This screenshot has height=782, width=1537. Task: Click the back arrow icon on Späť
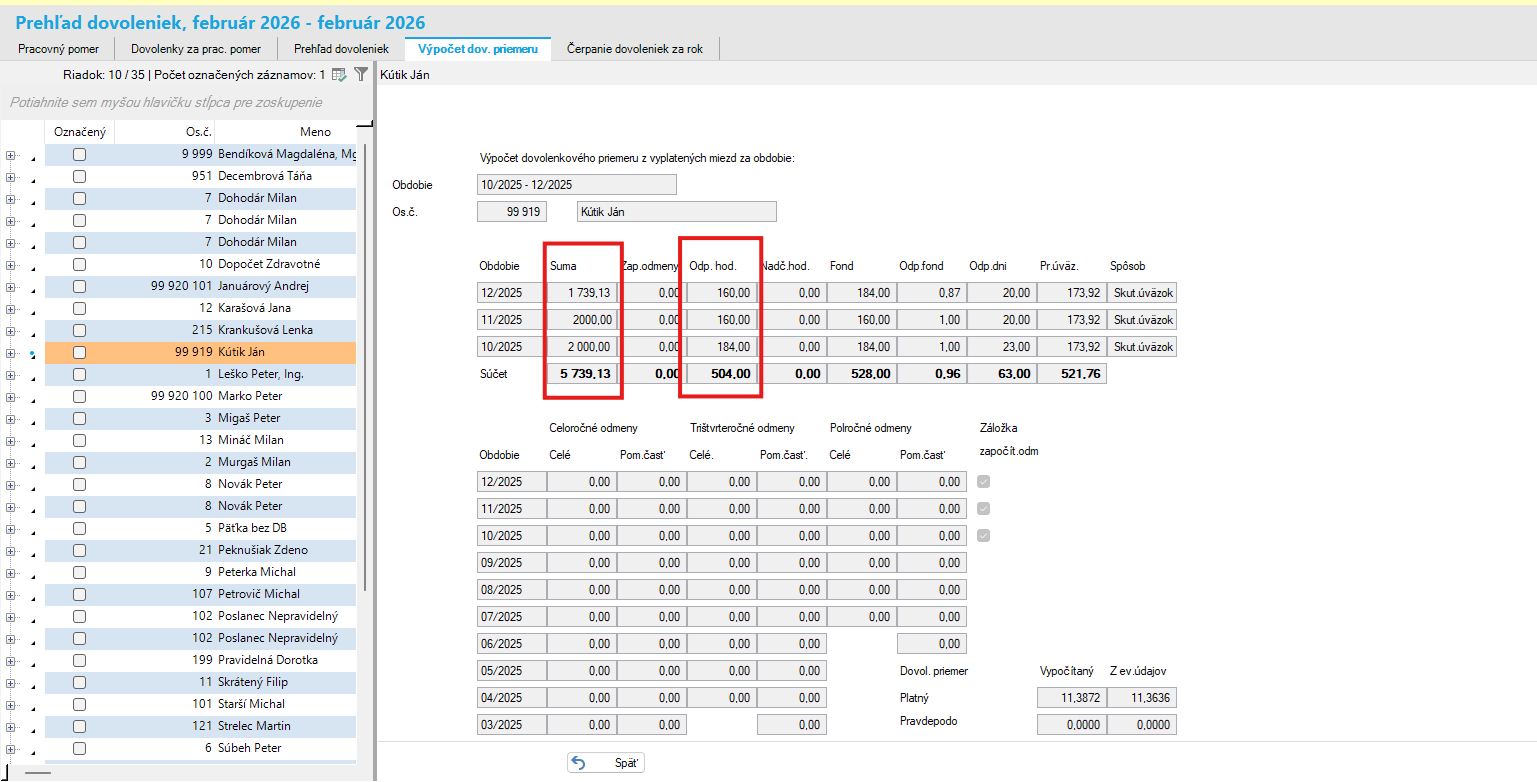[x=579, y=763]
